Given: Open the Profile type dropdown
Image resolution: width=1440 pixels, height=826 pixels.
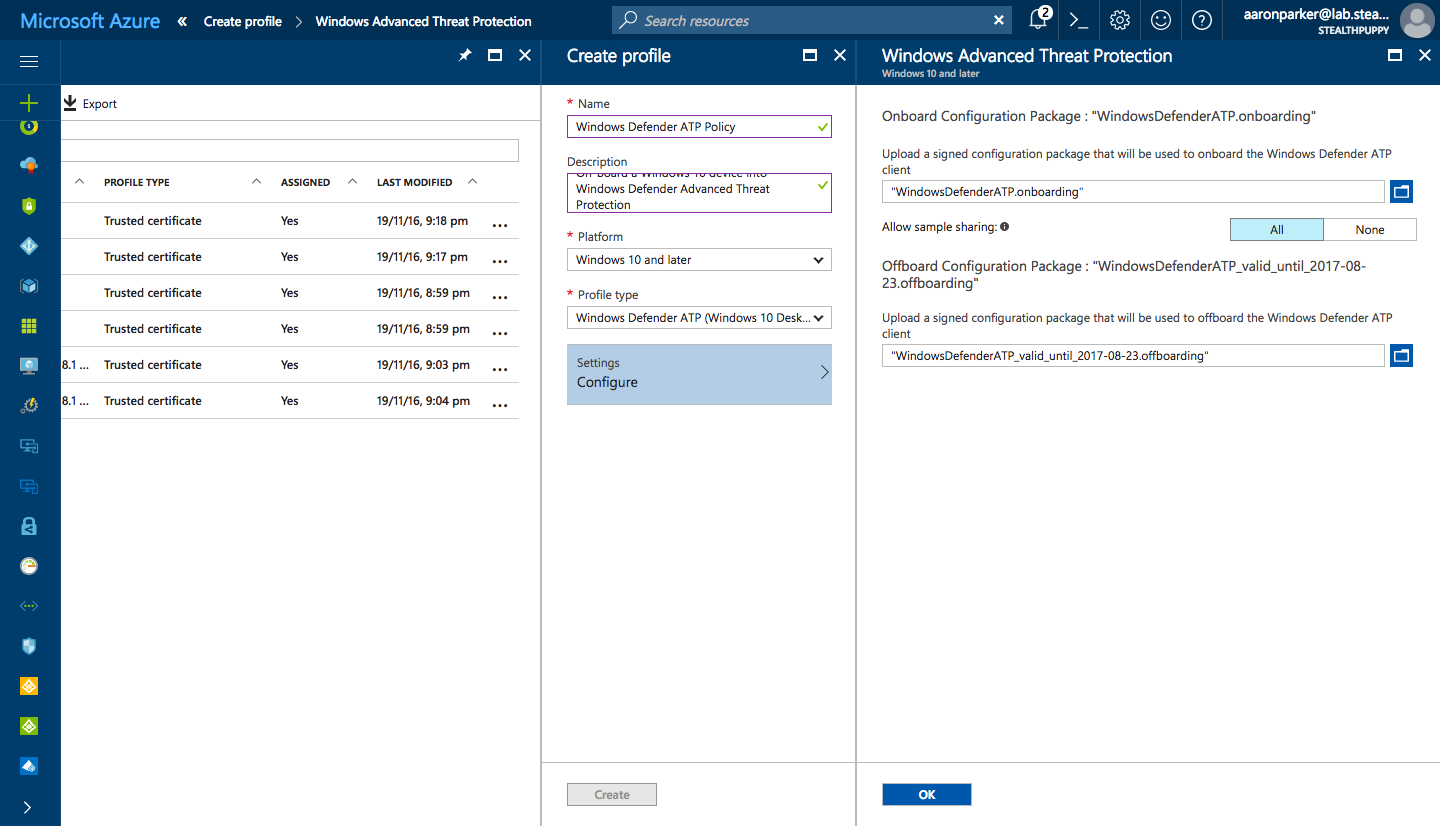Looking at the screenshot, I should (x=699, y=318).
